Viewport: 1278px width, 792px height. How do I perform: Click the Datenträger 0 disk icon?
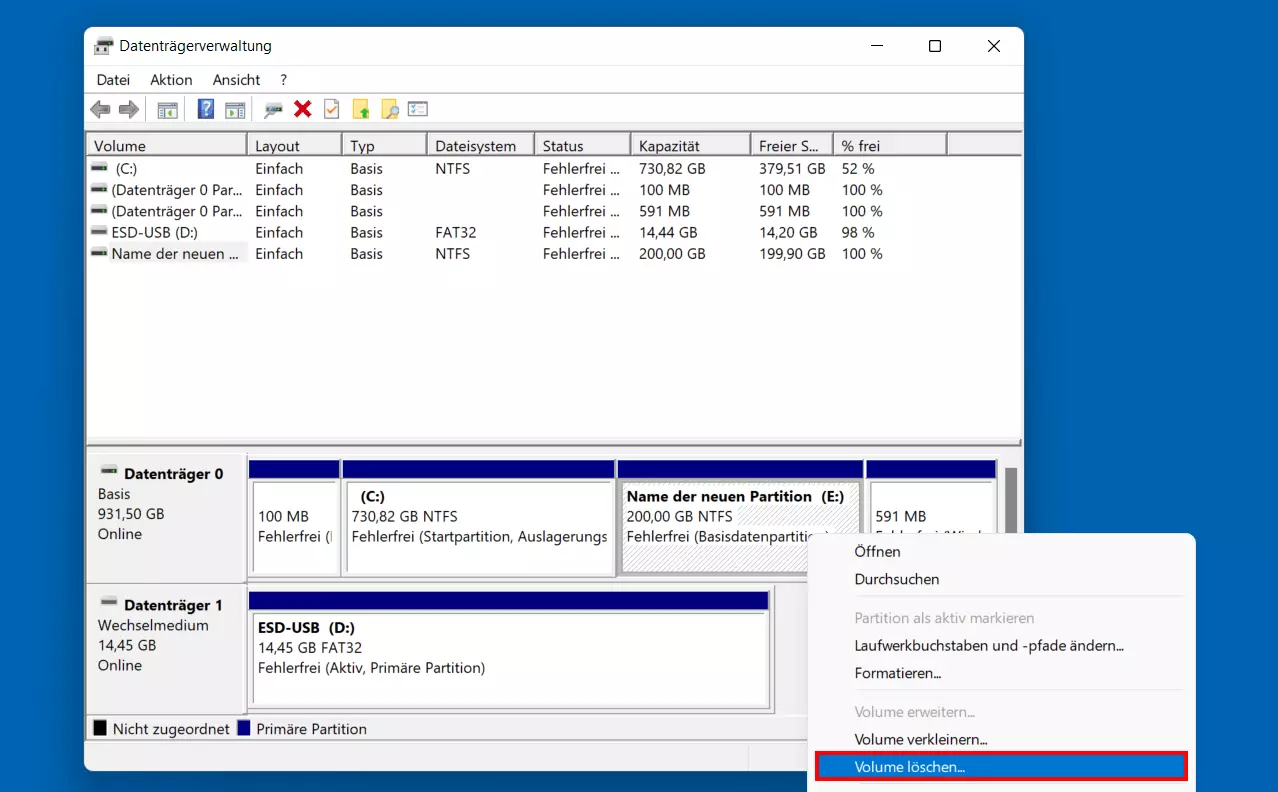coord(109,472)
